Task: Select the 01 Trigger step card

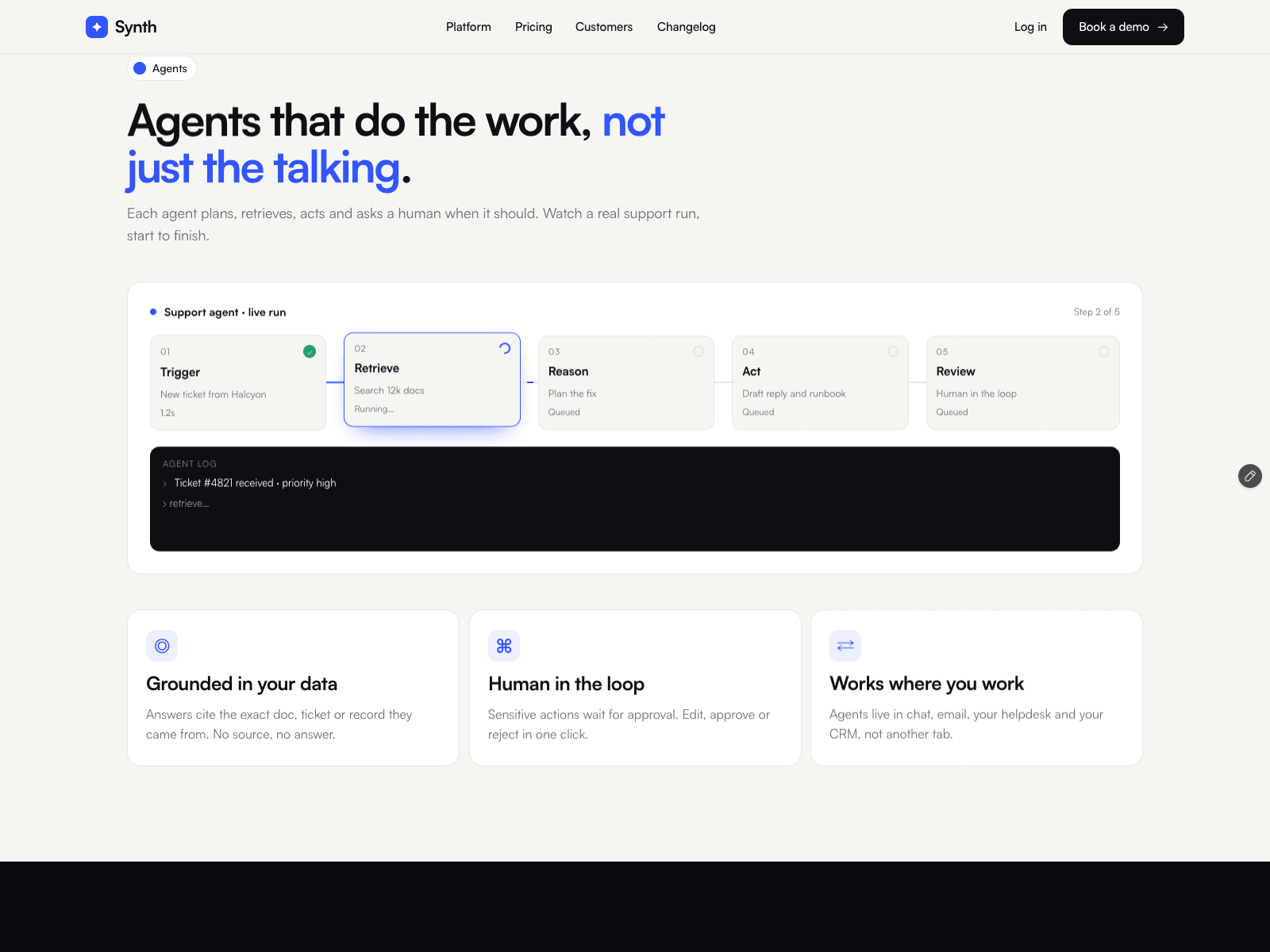Action: [238, 383]
